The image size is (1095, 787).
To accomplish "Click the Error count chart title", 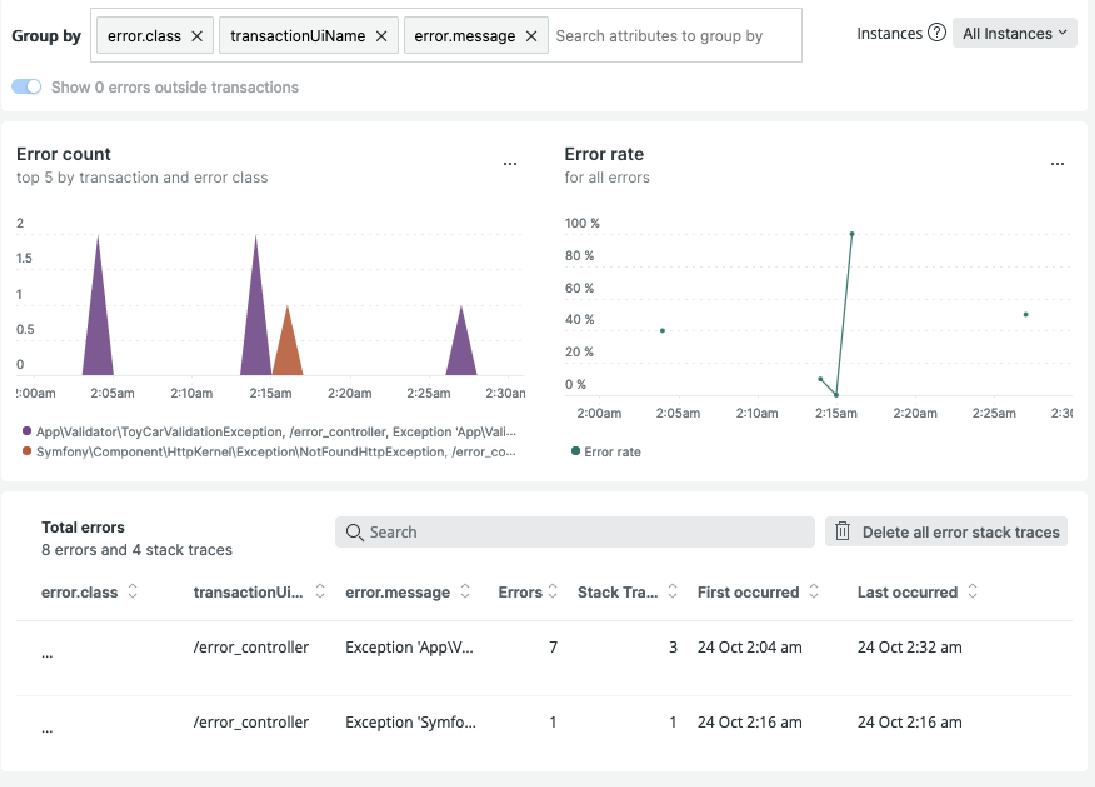I will 64,154.
